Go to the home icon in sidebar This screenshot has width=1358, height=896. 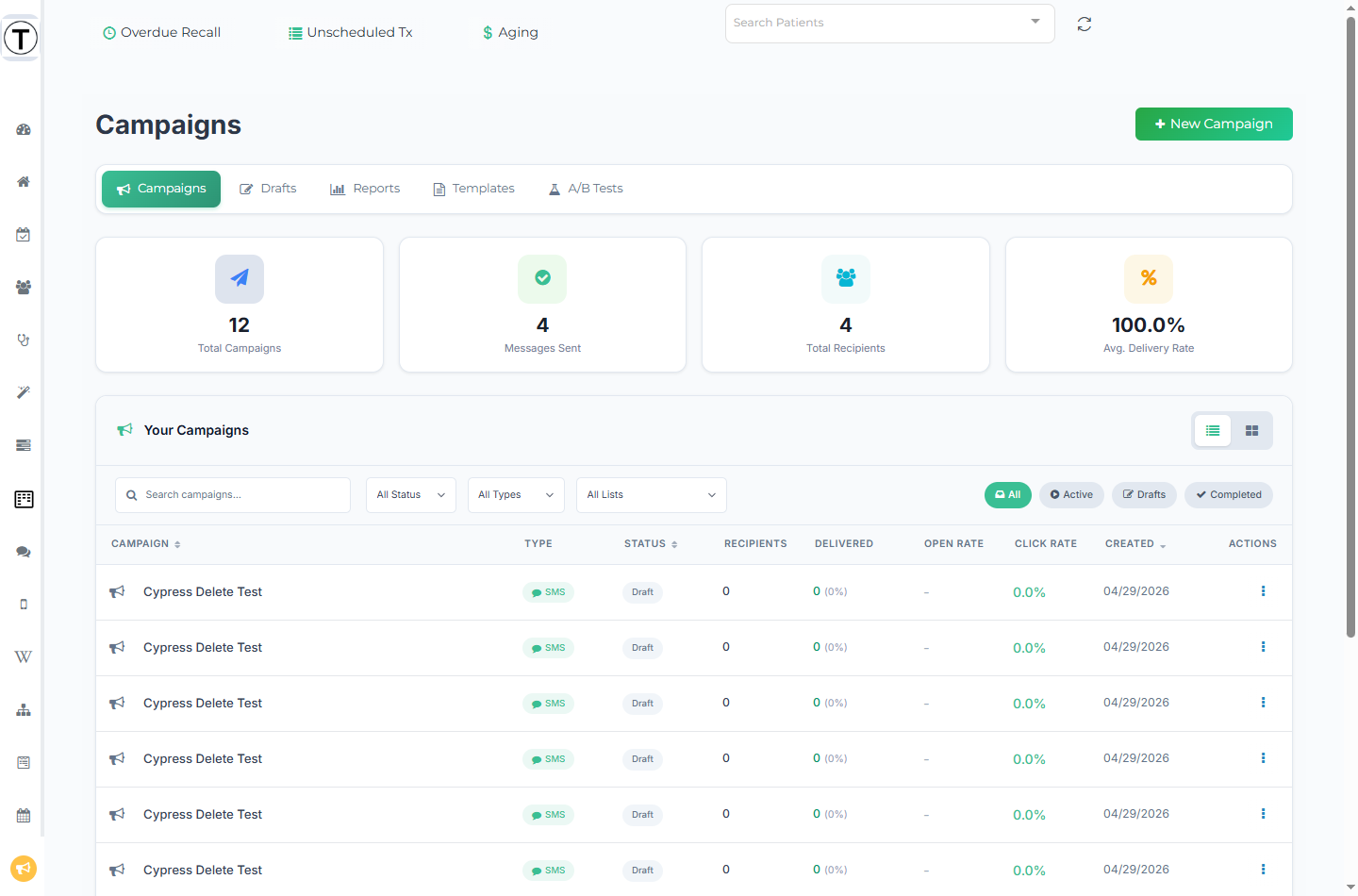click(x=24, y=182)
